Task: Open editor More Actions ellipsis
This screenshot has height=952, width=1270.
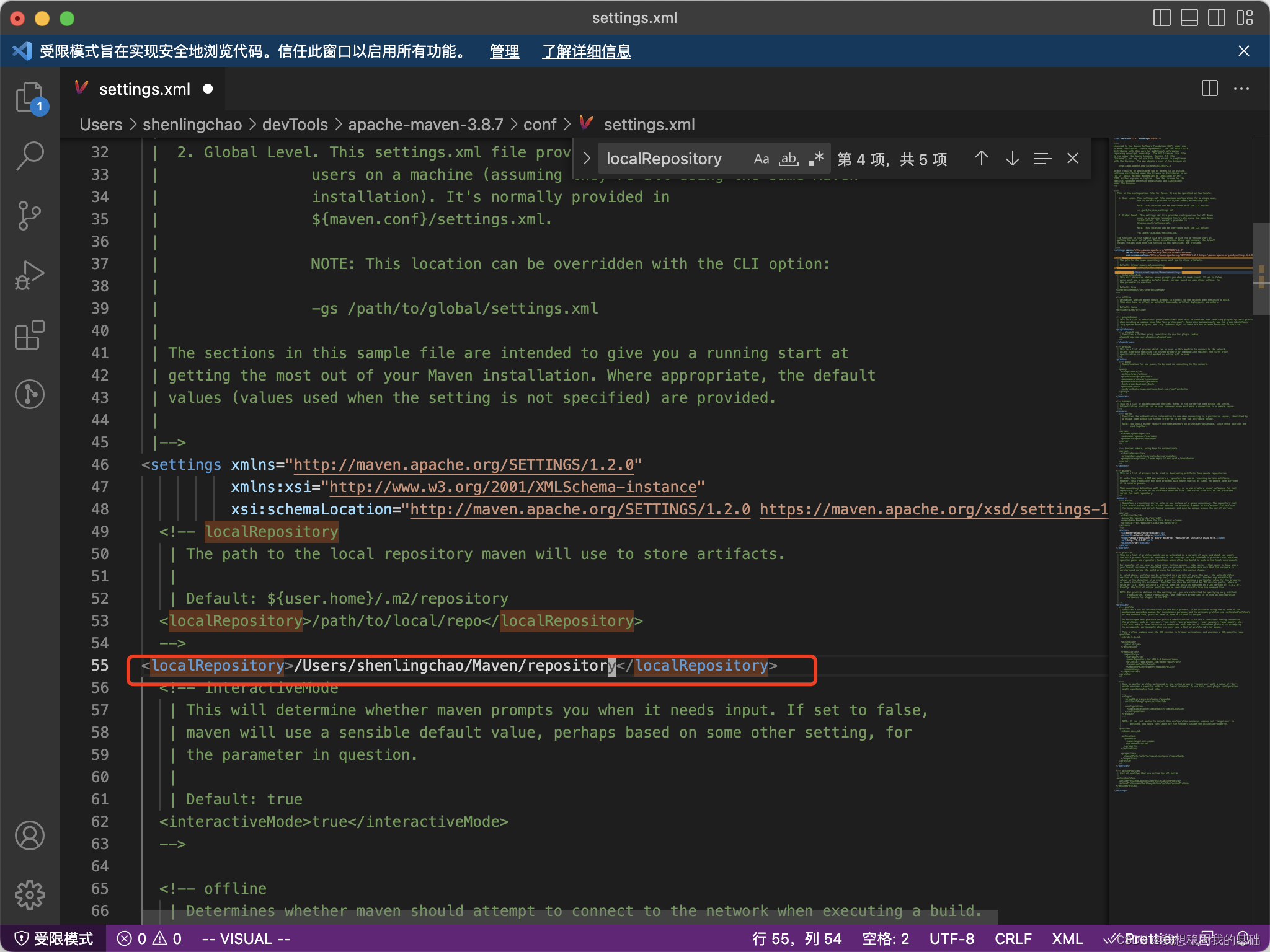Action: [x=1241, y=89]
